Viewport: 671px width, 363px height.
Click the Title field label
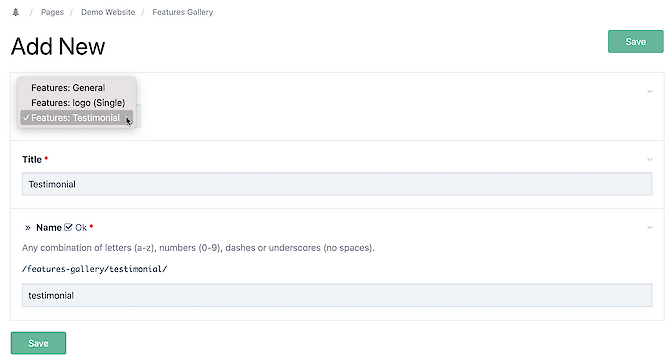click(x=32, y=159)
